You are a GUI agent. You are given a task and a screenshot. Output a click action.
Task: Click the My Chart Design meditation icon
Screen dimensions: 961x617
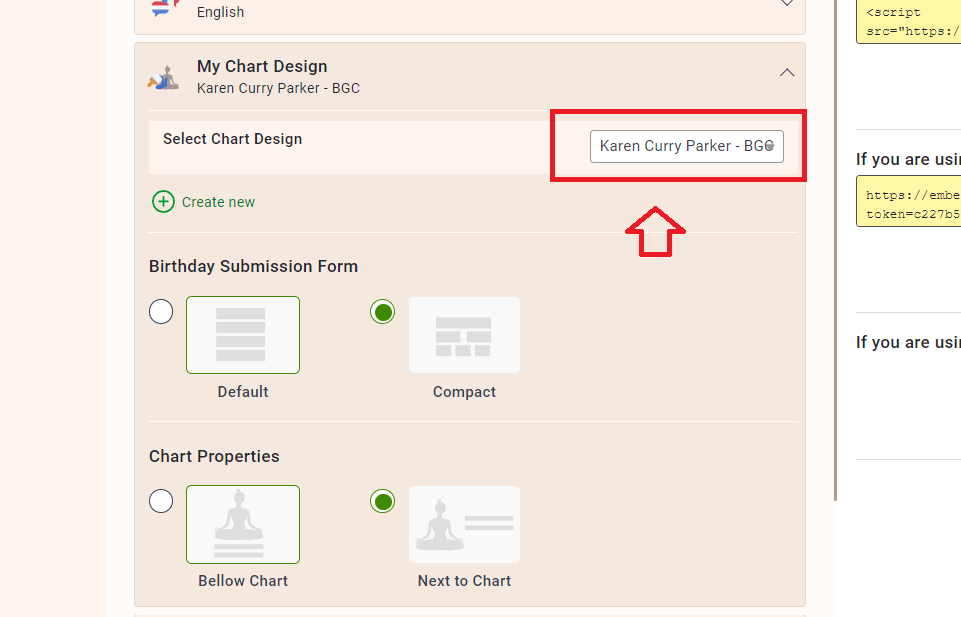(x=163, y=78)
